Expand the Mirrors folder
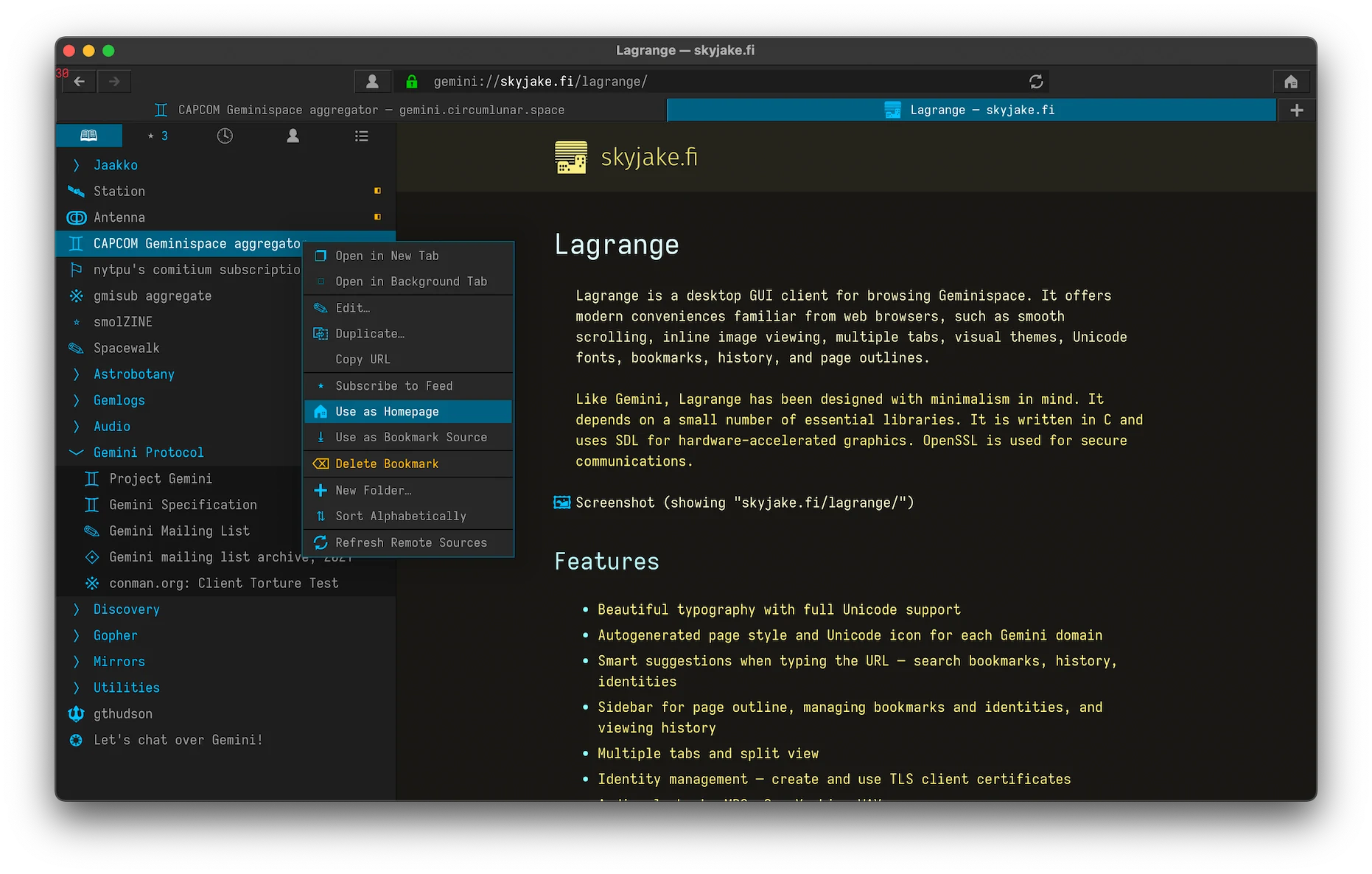 pyautogui.click(x=226, y=662)
